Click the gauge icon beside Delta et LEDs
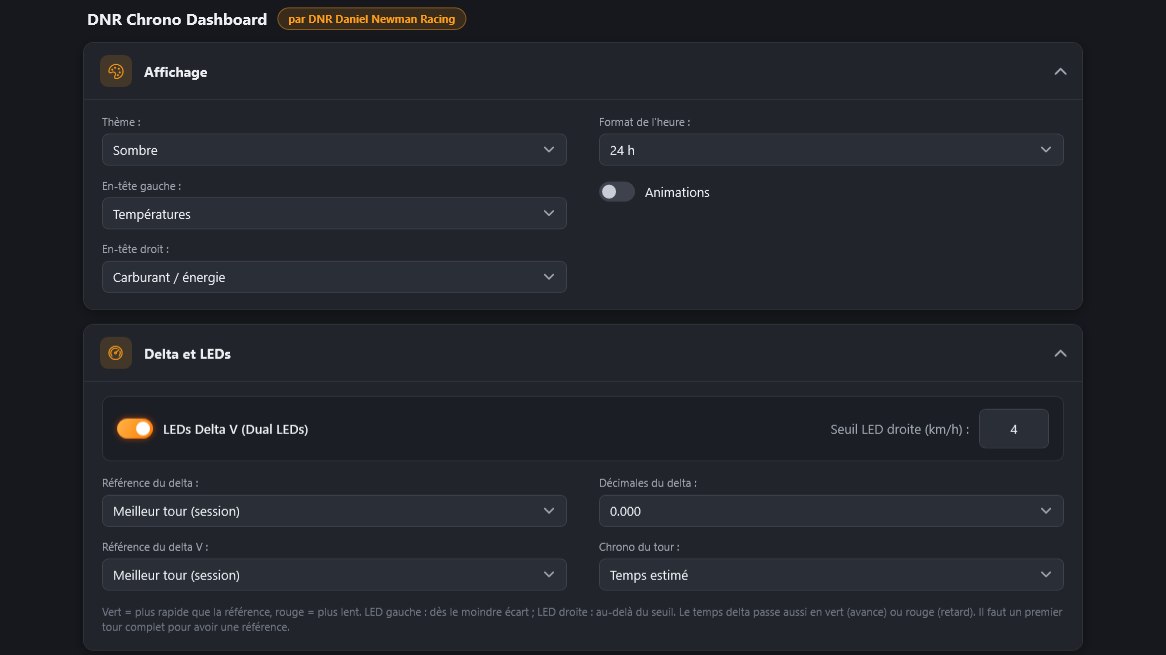The height and width of the screenshot is (655, 1166). click(x=116, y=353)
